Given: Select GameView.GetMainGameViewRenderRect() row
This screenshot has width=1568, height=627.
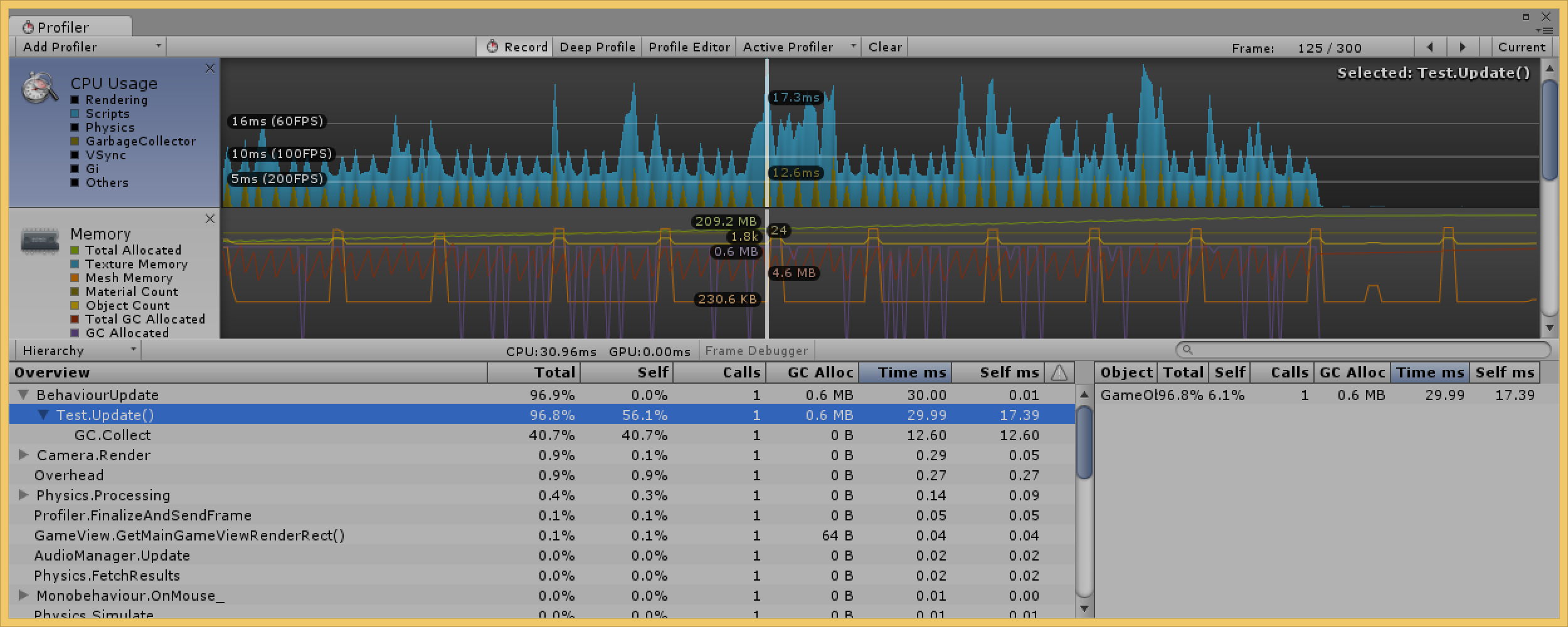Looking at the screenshot, I should click(542, 535).
